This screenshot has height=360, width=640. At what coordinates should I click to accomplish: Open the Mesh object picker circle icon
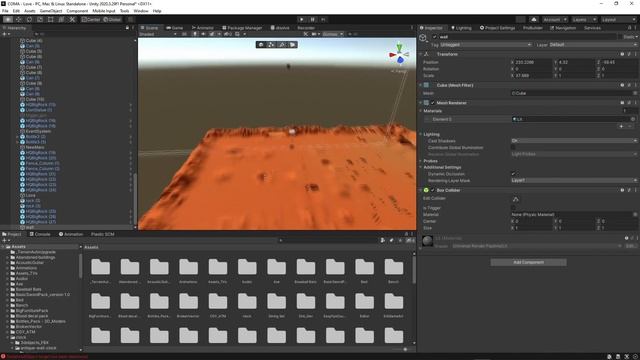point(635,93)
